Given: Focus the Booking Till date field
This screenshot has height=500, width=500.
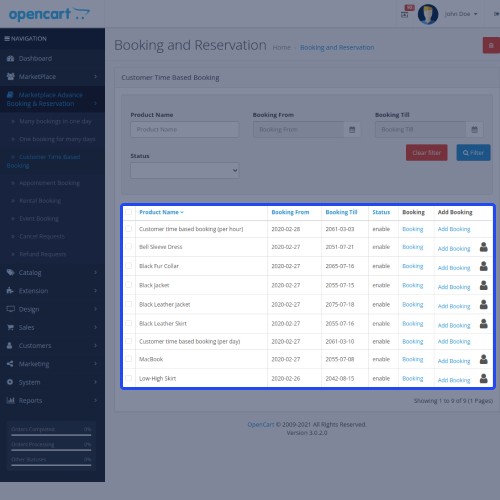Looking at the screenshot, I should coord(421,129).
